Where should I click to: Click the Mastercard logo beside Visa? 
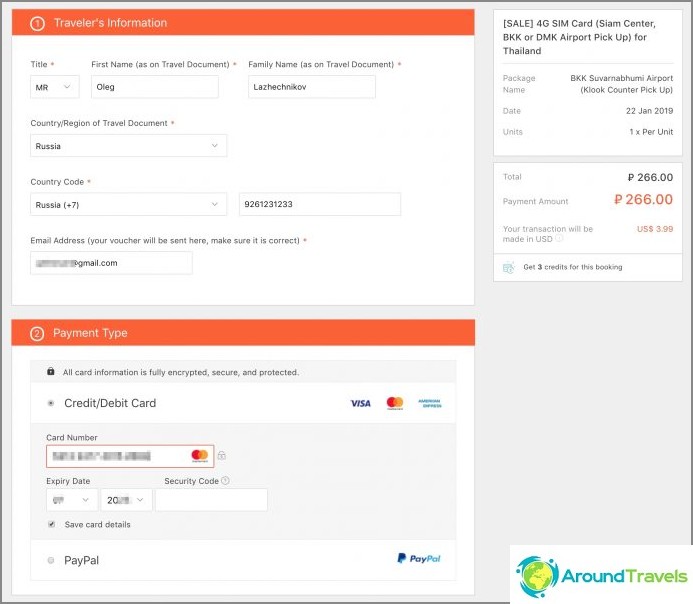[x=395, y=403]
